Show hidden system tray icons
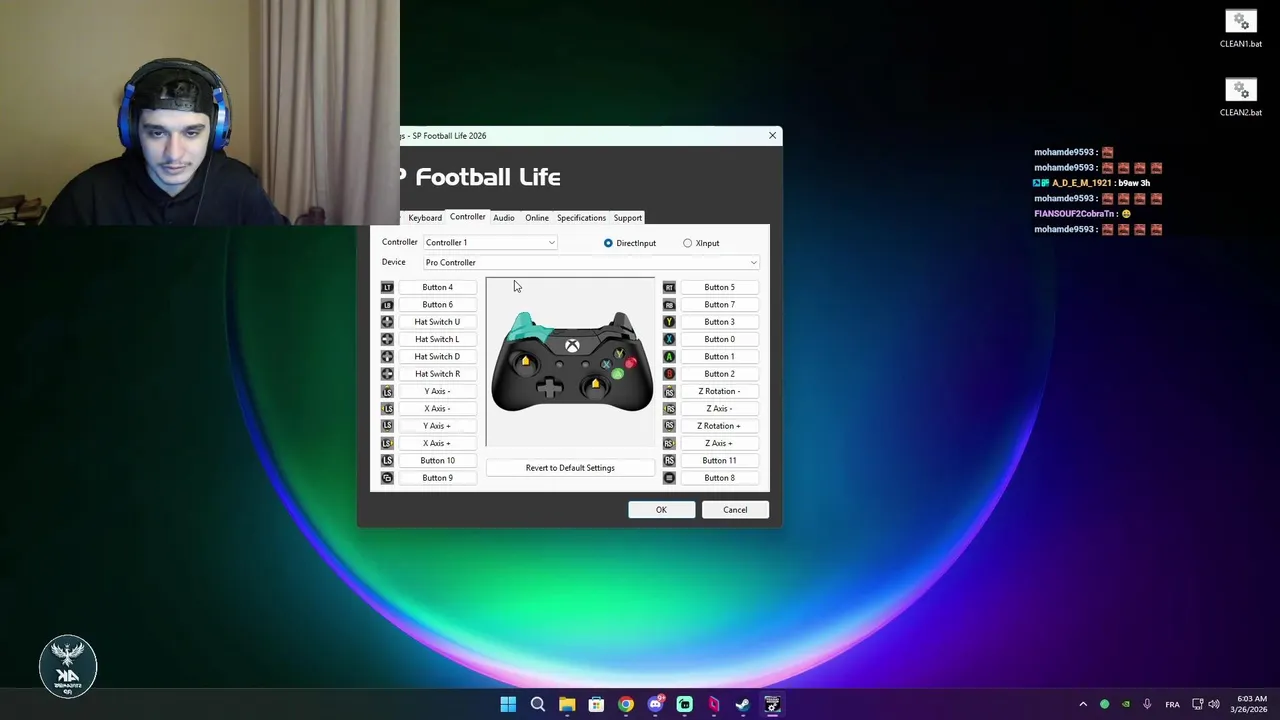This screenshot has height=720, width=1280. (1082, 704)
